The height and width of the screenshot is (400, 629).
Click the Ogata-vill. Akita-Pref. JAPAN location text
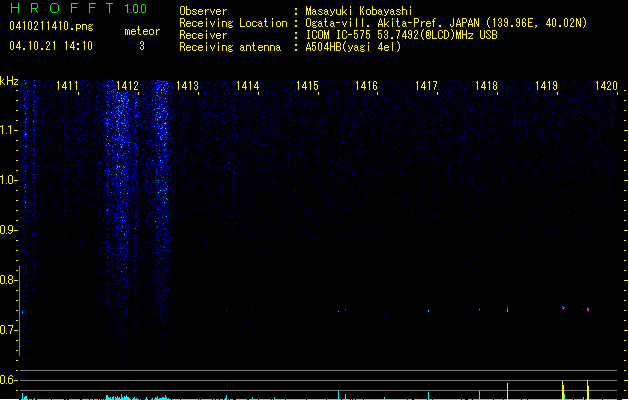(x=446, y=23)
